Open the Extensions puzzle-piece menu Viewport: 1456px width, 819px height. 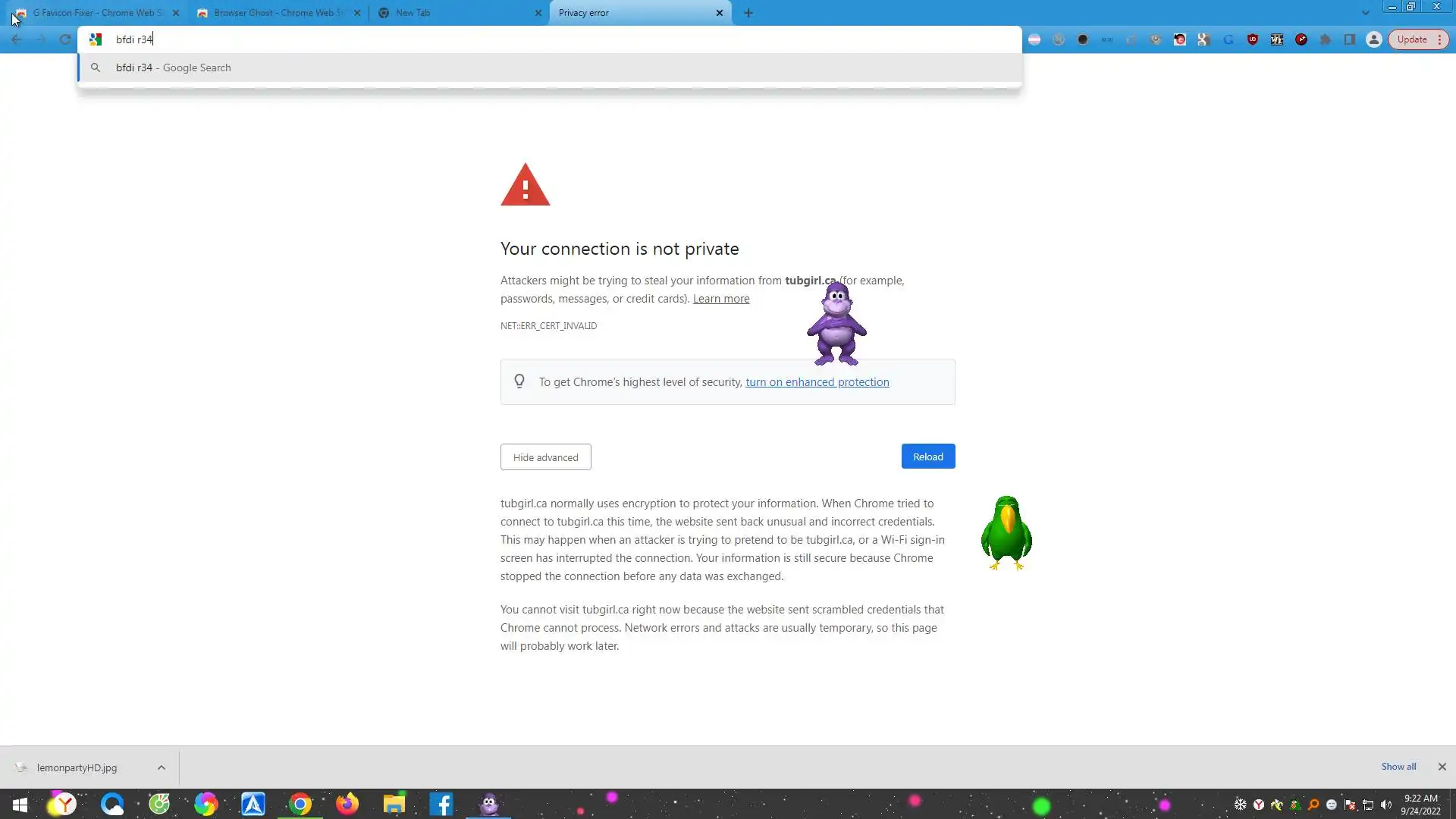point(1325,39)
